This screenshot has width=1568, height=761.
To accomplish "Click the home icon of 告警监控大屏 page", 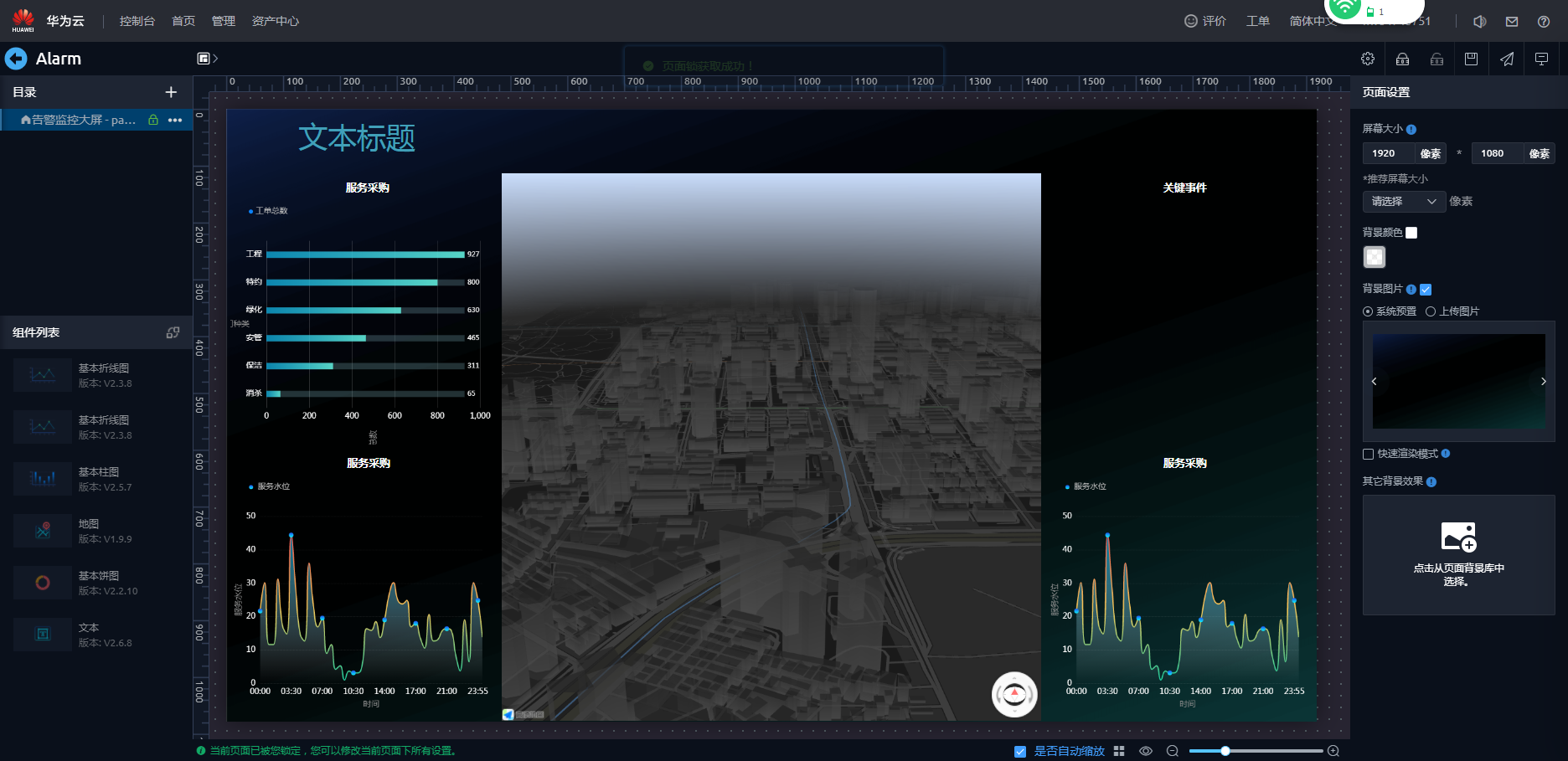I will (26, 120).
